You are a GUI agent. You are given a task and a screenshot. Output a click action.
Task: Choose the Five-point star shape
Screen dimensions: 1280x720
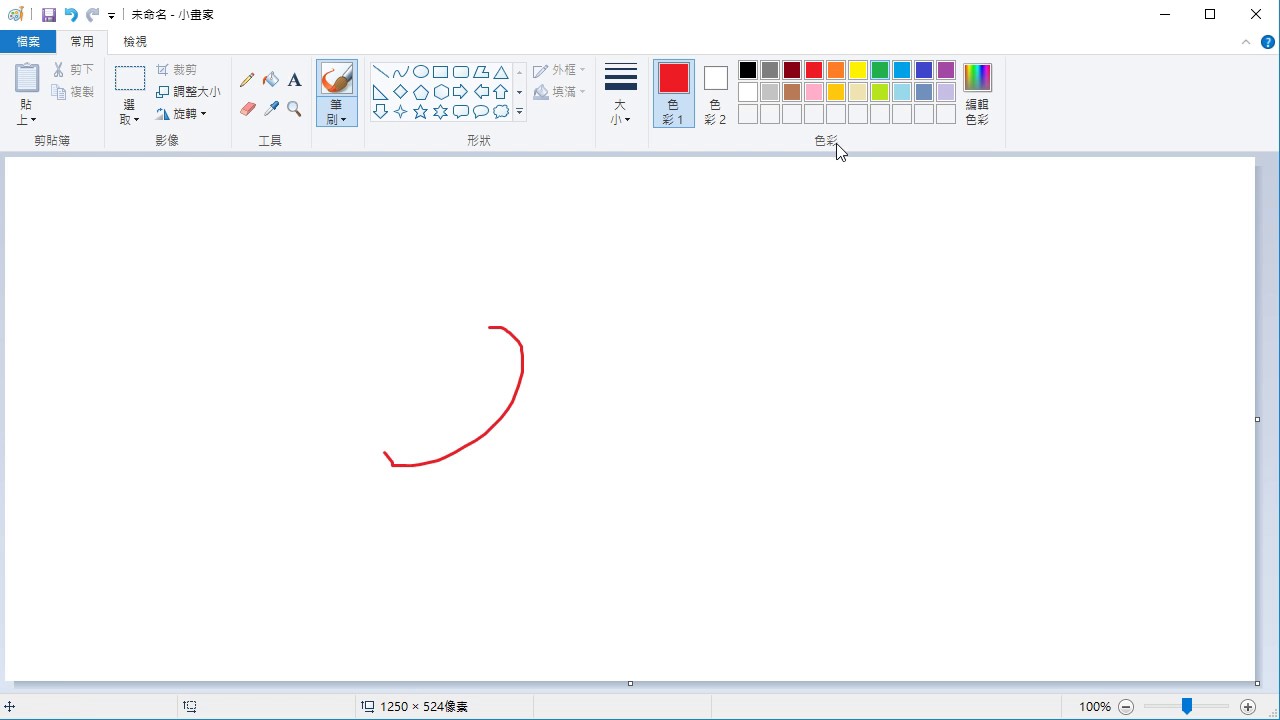tap(421, 112)
